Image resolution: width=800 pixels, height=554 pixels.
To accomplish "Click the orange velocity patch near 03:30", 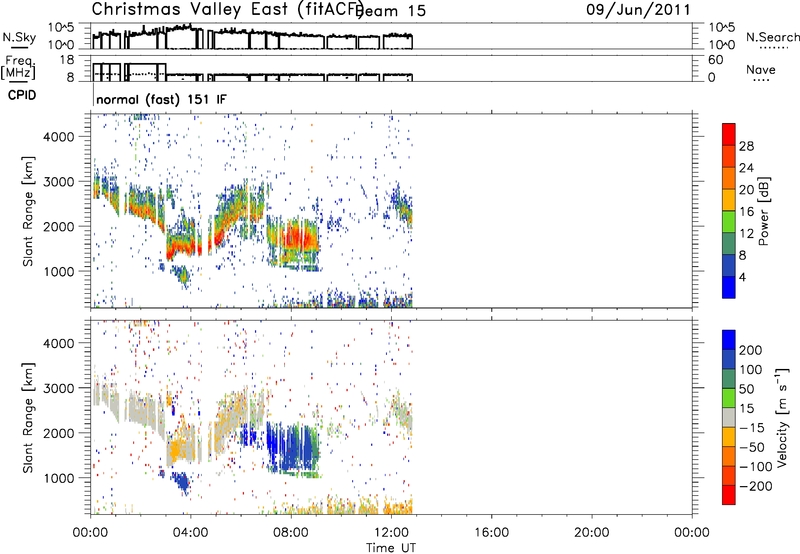I will (176, 450).
